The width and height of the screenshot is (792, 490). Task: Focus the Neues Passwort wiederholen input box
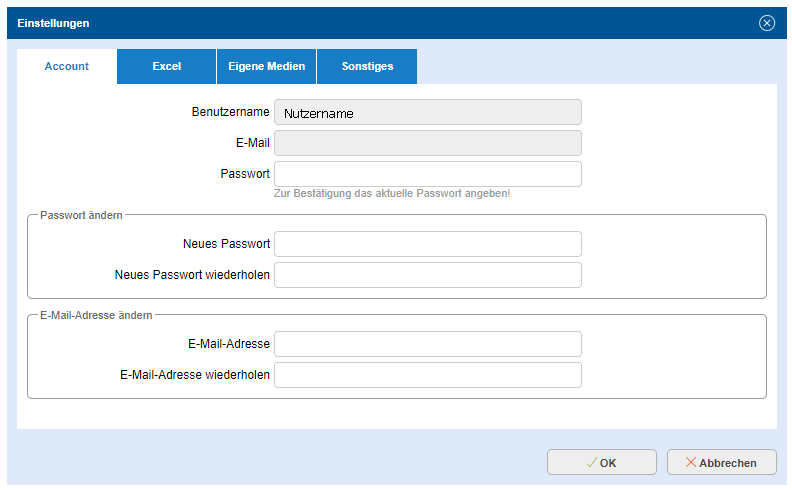tap(427, 275)
